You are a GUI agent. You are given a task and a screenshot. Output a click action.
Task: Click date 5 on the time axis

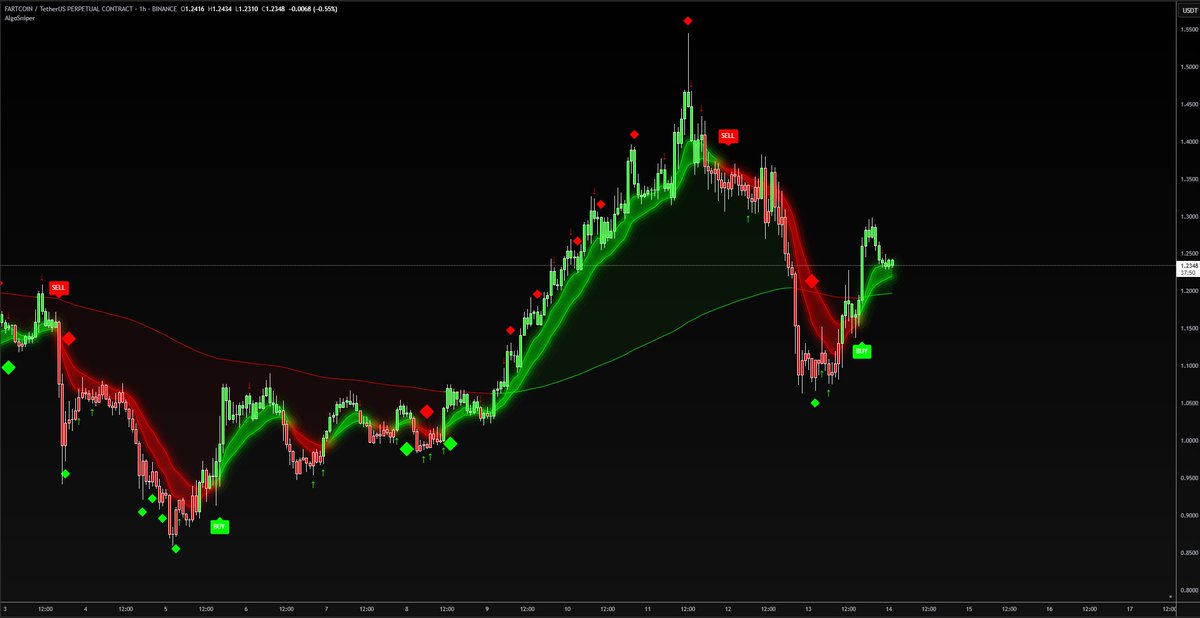166,608
